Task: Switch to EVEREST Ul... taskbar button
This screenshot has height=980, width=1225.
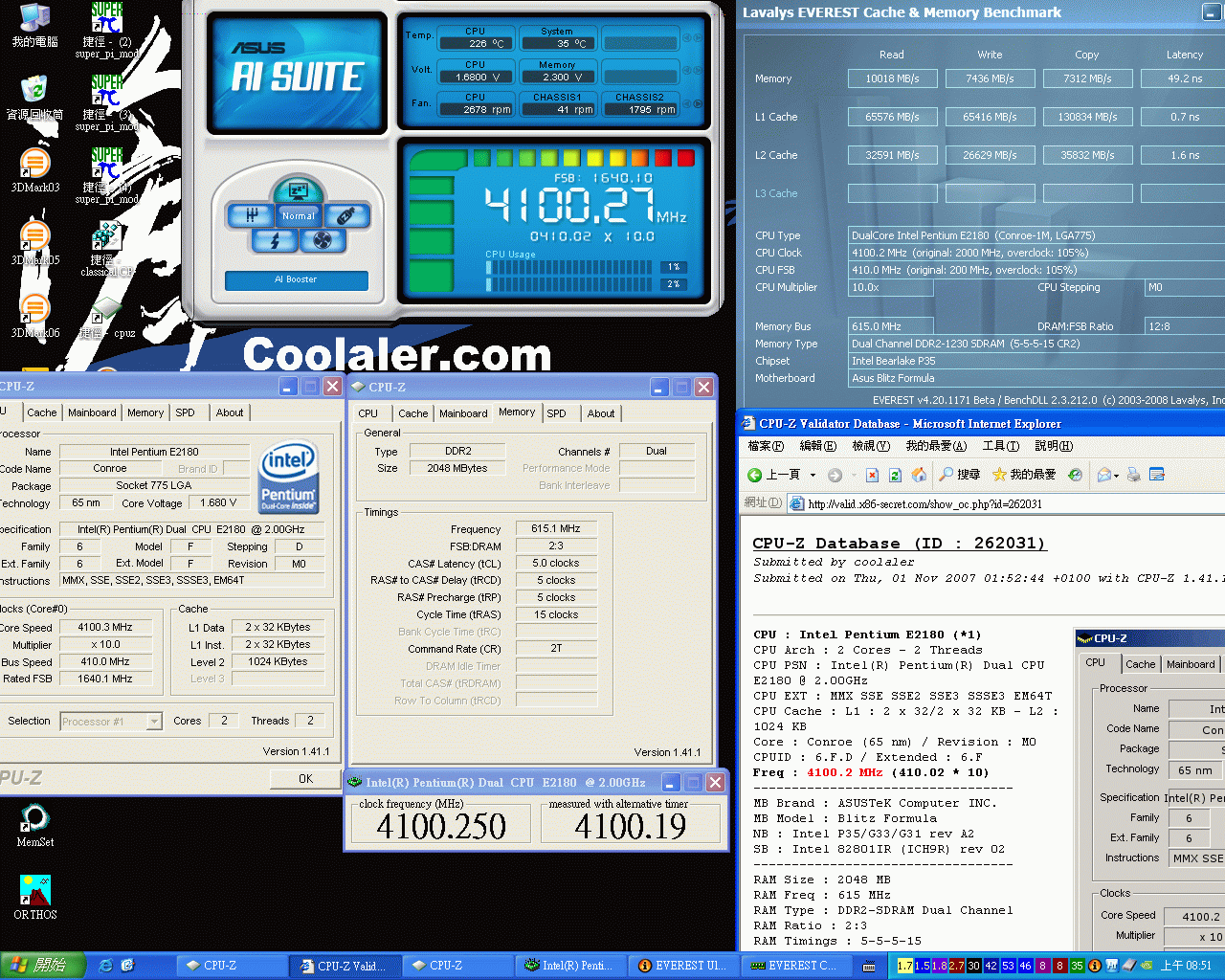Action: (683, 966)
